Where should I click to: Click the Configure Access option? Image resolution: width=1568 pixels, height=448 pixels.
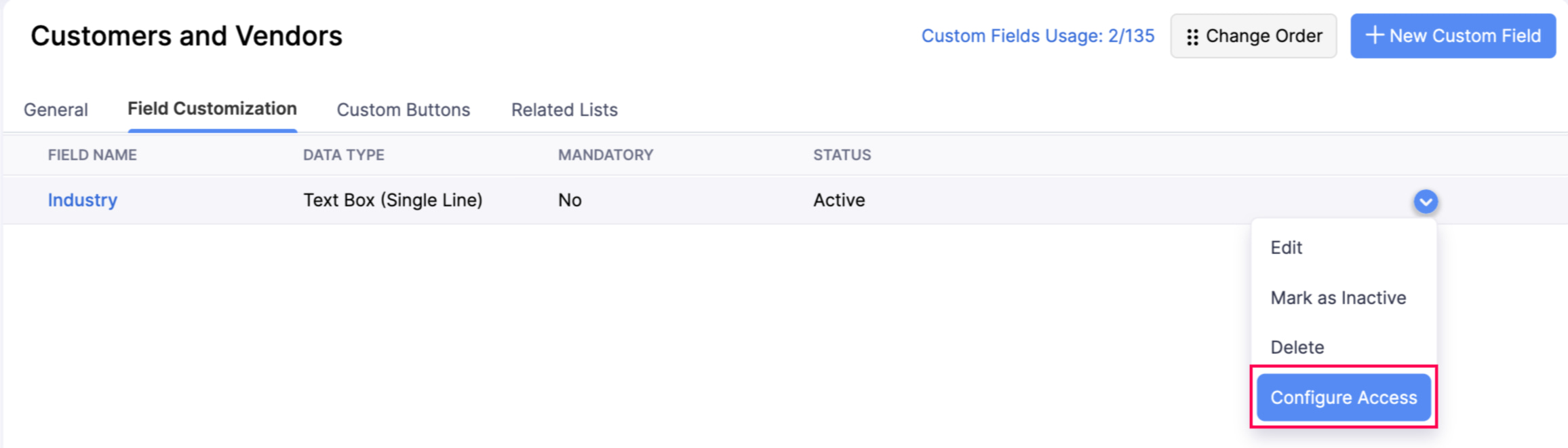pyautogui.click(x=1343, y=397)
